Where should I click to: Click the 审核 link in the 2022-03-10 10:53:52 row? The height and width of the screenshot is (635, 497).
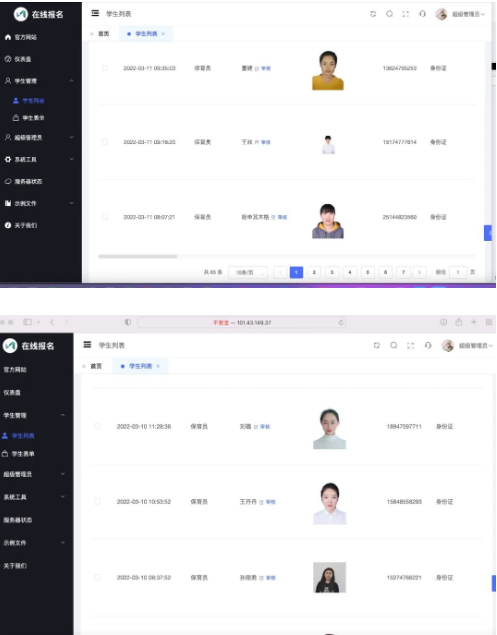tap(271, 502)
